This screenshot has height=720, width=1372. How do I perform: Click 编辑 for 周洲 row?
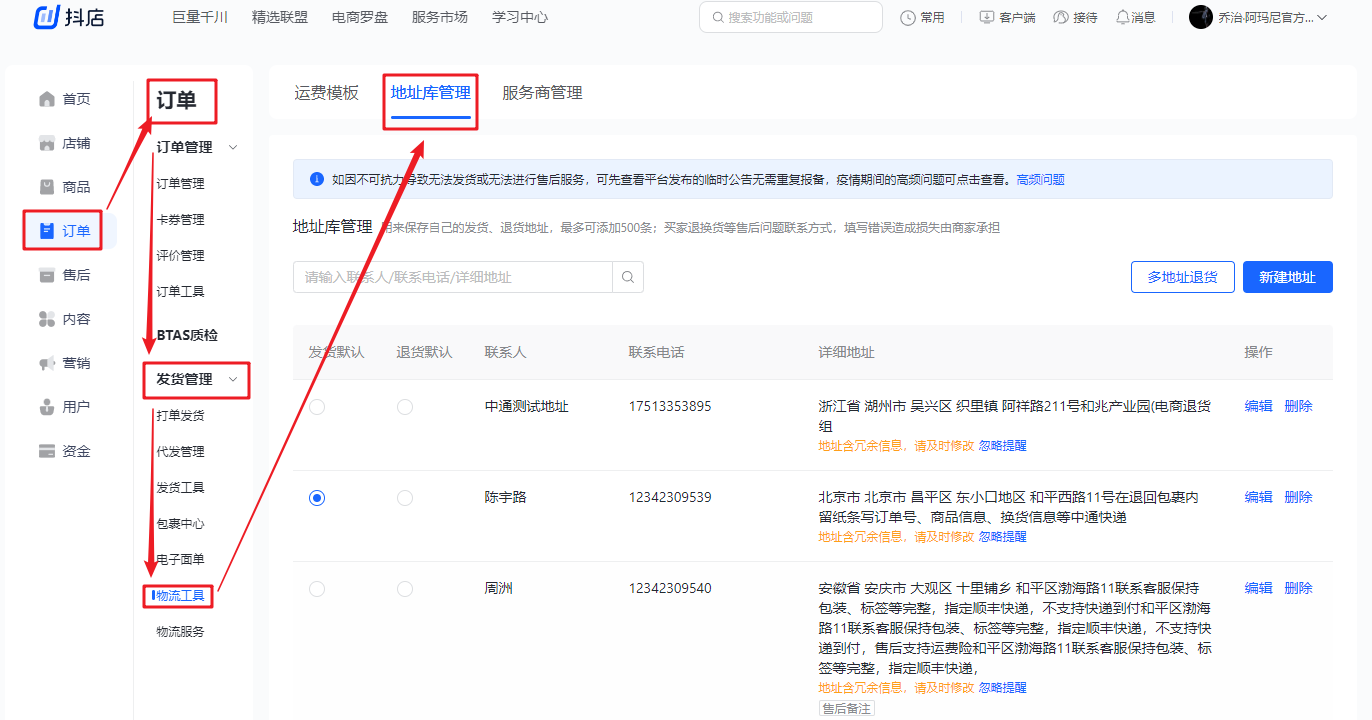(x=1259, y=588)
